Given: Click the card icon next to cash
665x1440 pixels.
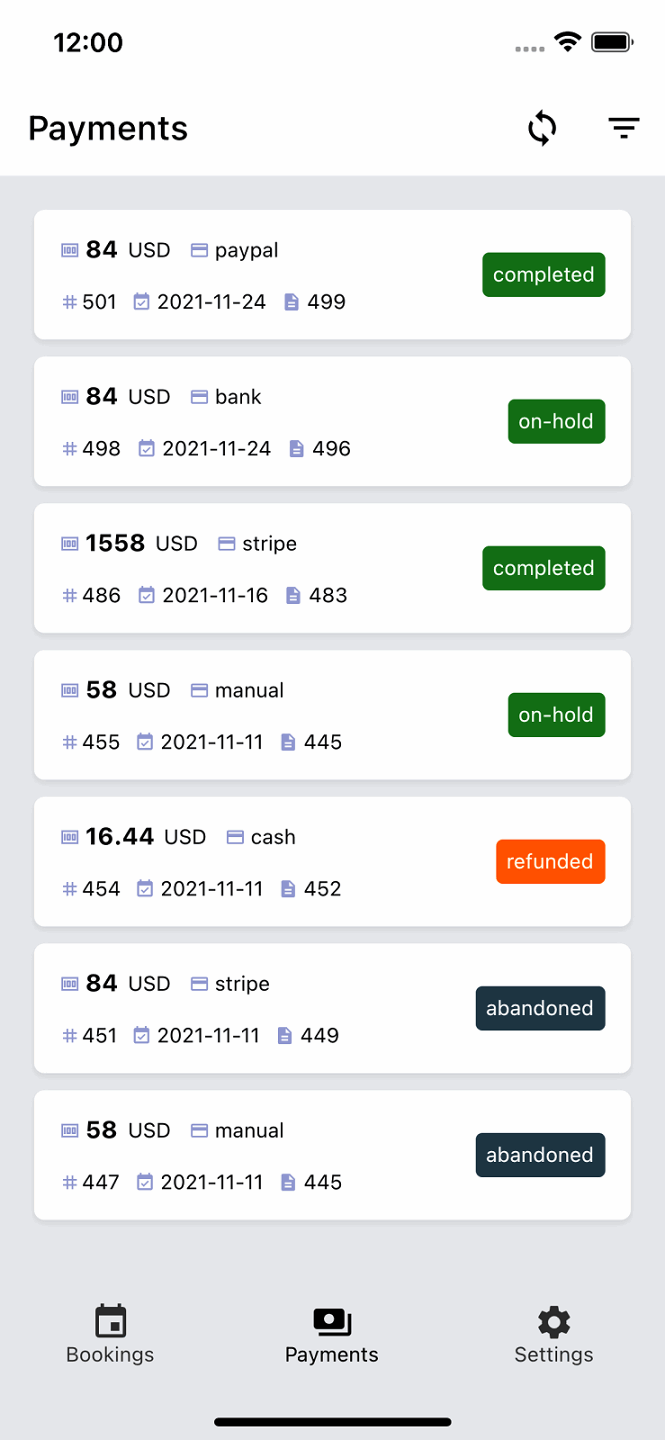Looking at the screenshot, I should click(235, 837).
